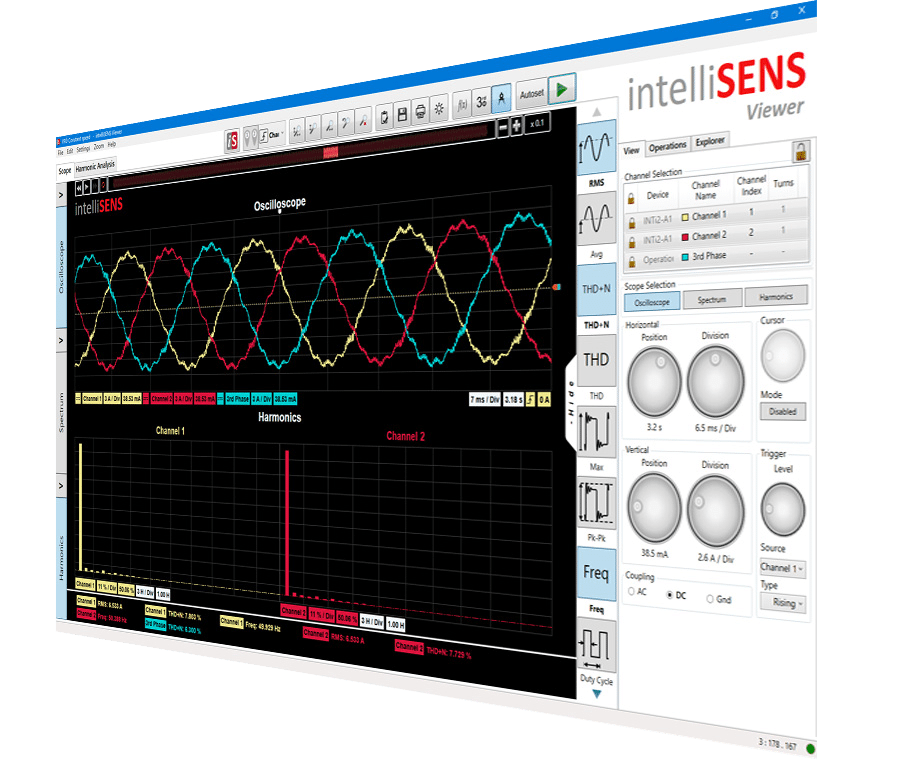Click the Vertical Division knob
Viewport: 900px width, 760px height.
click(x=716, y=511)
